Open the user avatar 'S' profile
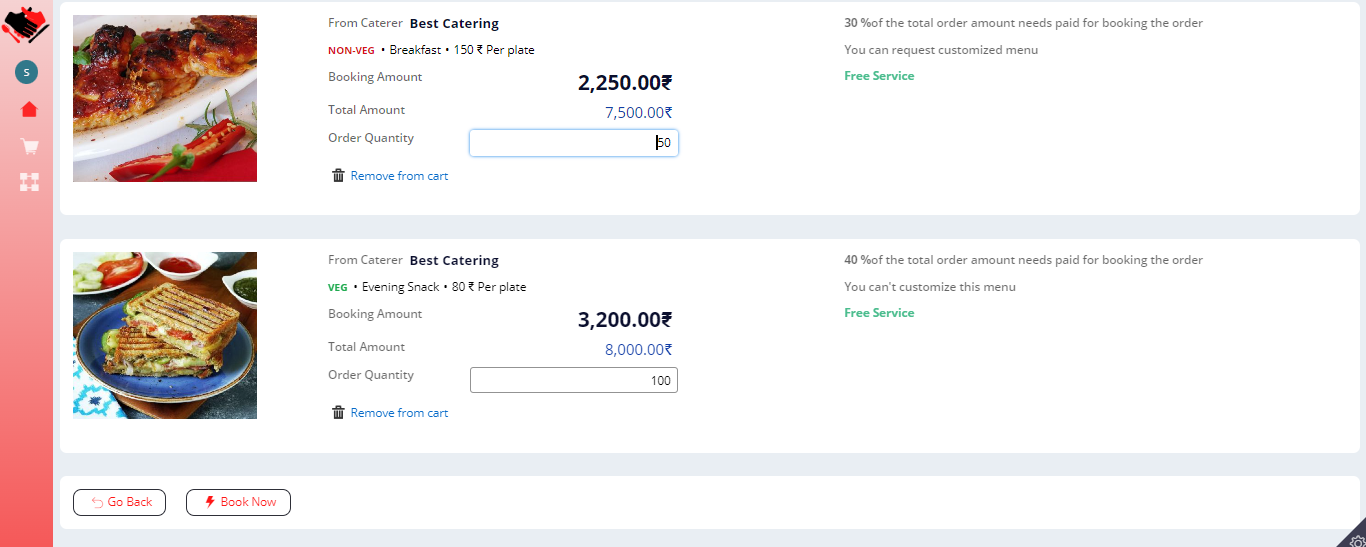The height and width of the screenshot is (547, 1366). coord(26,72)
